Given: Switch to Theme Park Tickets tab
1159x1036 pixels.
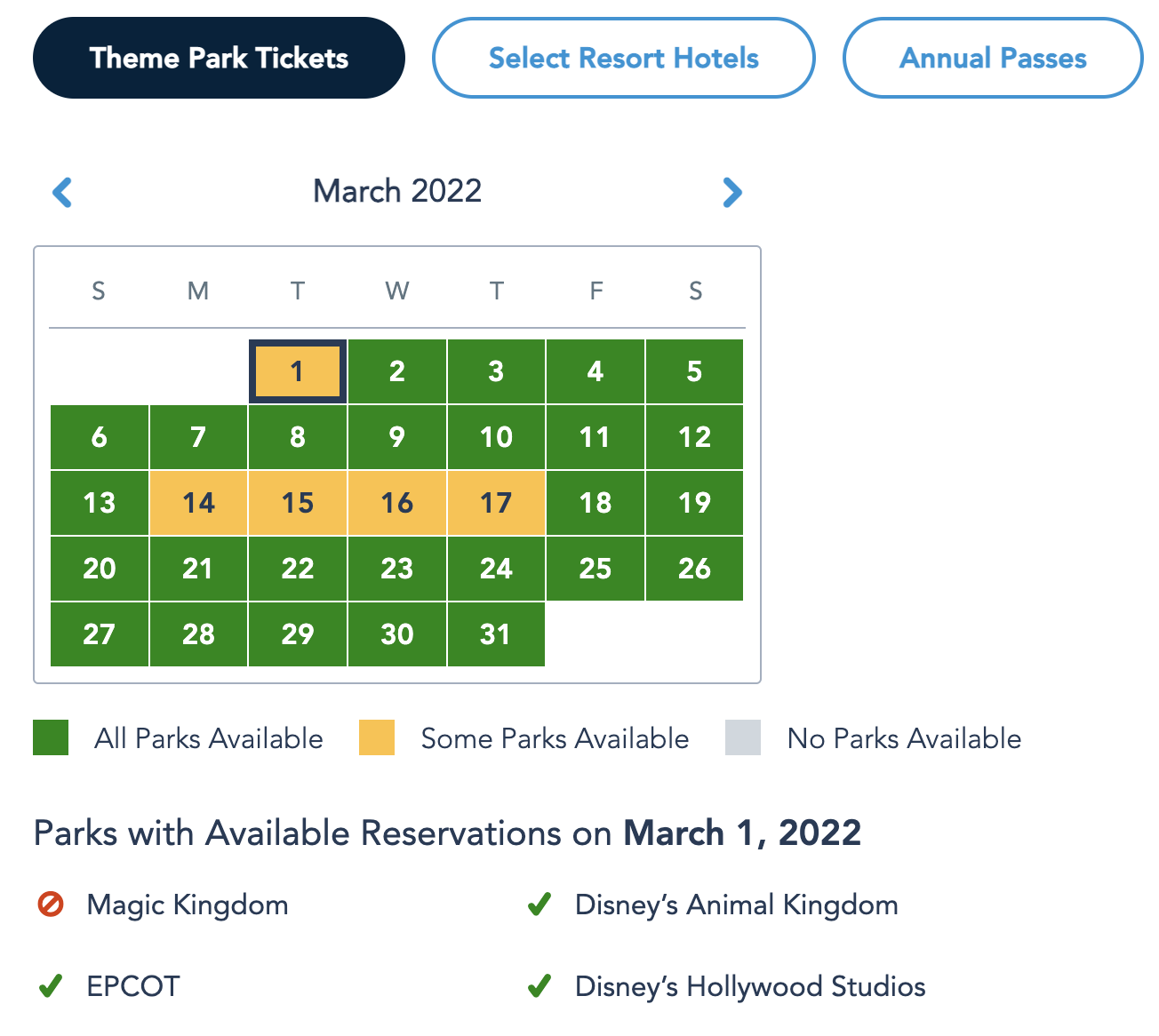Looking at the screenshot, I should tap(219, 58).
